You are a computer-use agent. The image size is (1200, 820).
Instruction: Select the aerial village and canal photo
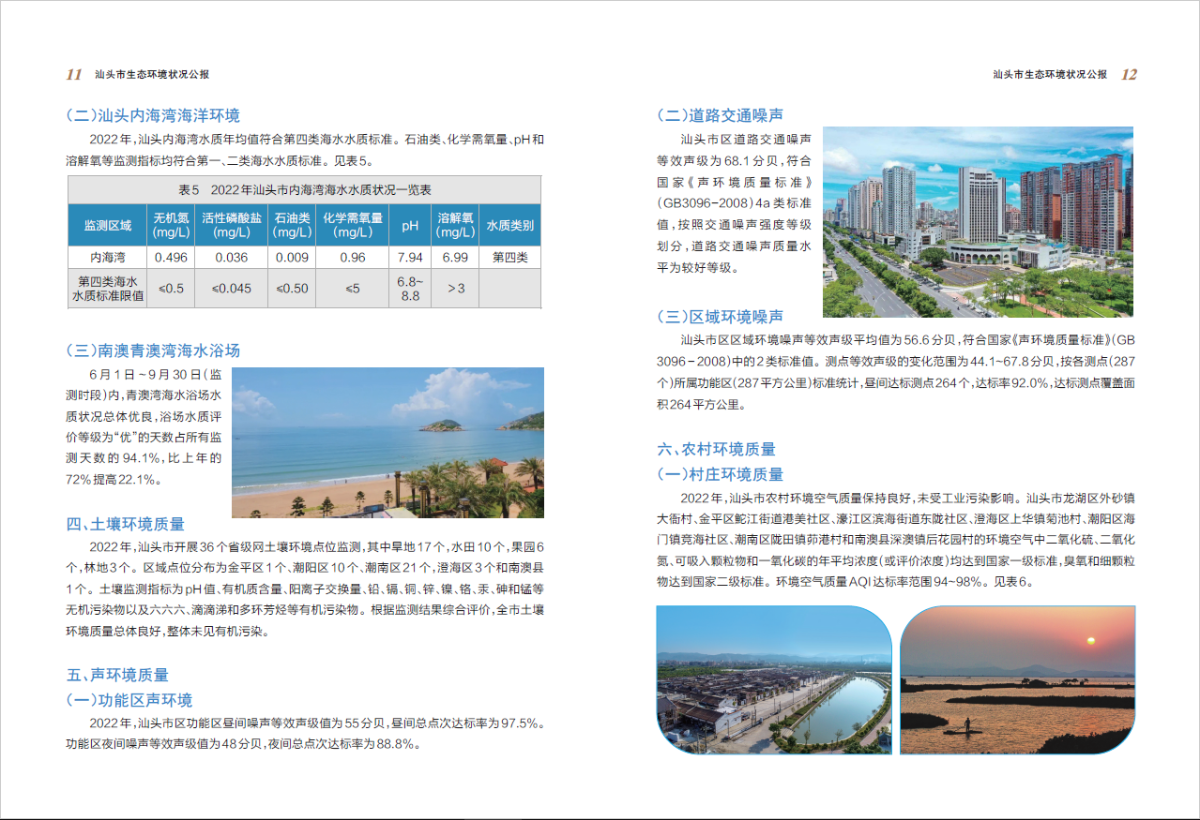773,679
